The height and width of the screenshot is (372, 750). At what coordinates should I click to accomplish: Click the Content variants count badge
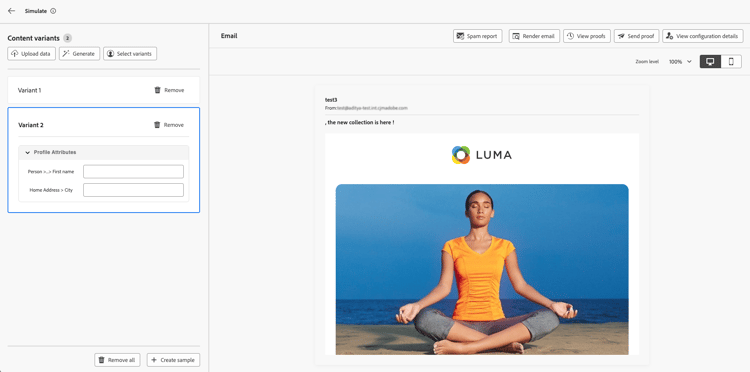[67, 38]
